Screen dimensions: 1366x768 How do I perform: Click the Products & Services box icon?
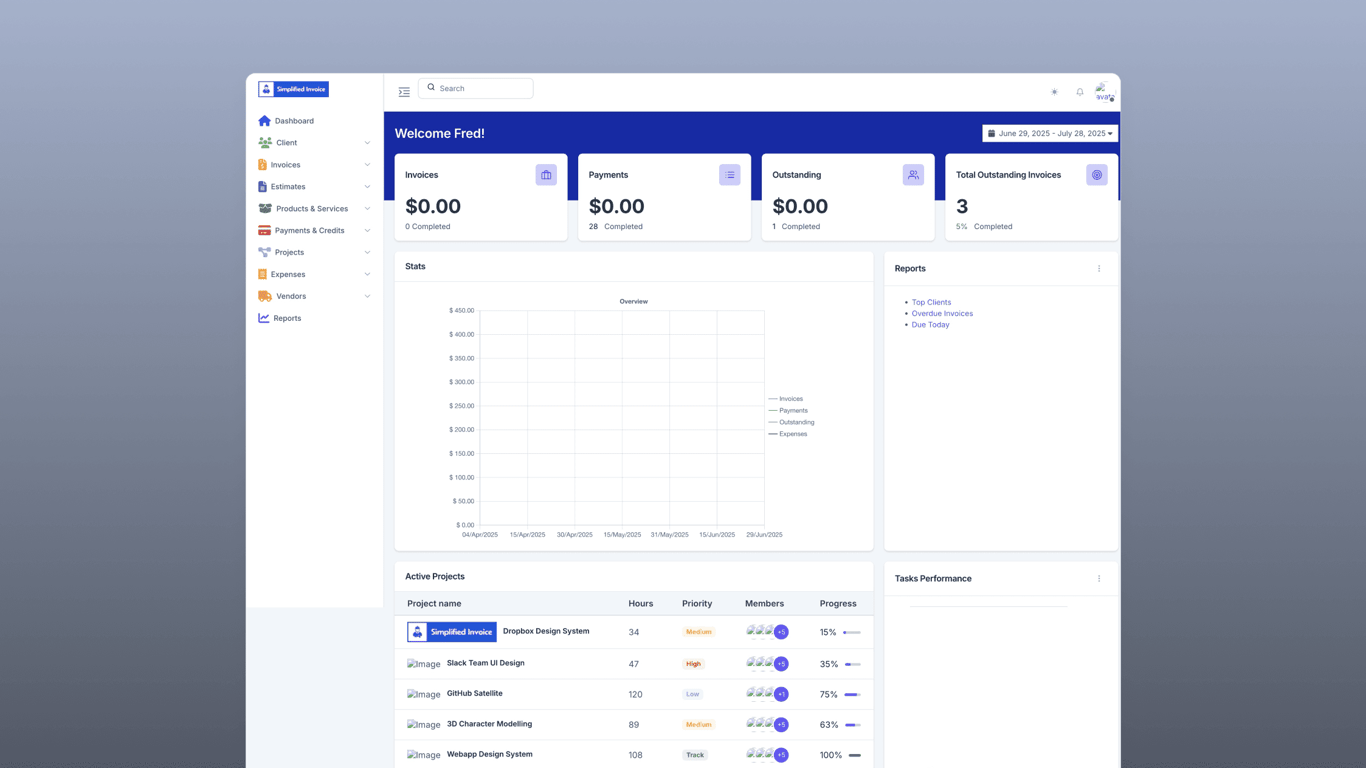(265, 209)
